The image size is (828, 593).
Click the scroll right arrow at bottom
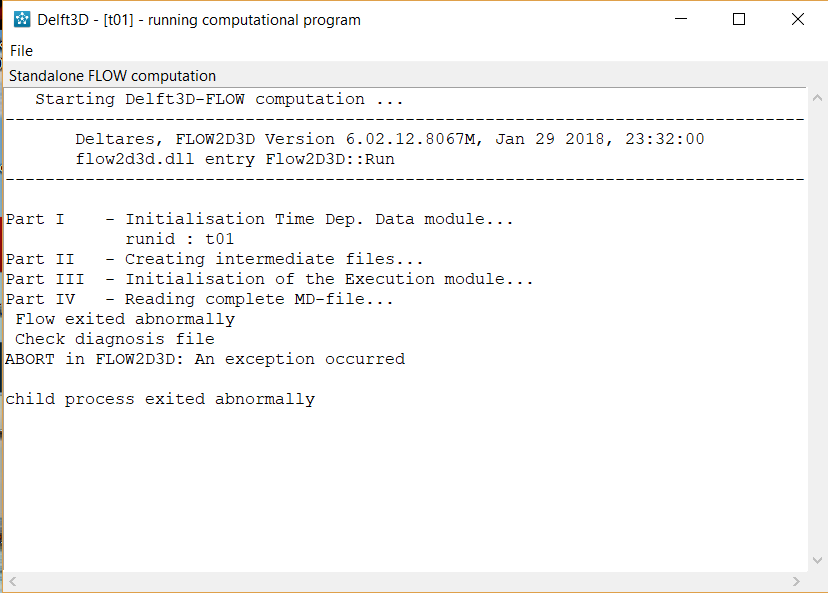pos(796,581)
